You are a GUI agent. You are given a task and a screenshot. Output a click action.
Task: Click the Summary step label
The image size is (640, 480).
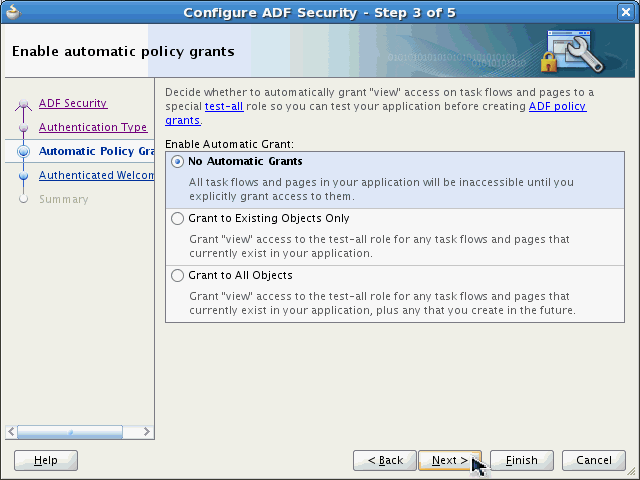(64, 199)
